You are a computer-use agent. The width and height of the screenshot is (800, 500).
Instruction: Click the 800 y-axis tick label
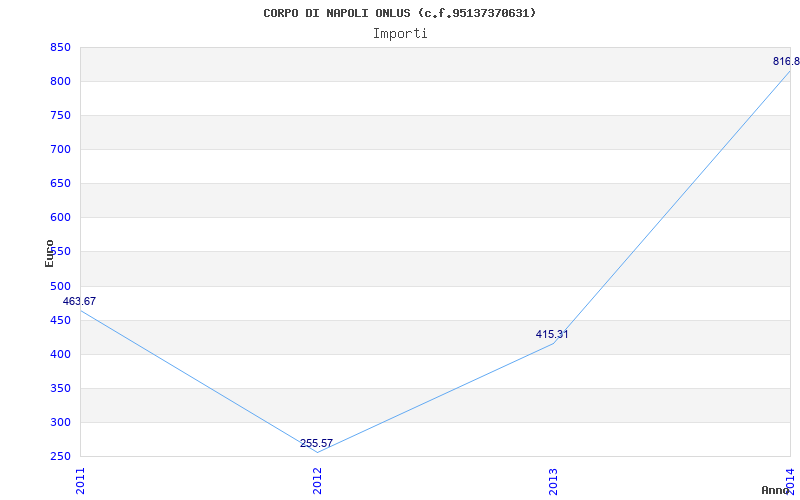tap(60, 82)
